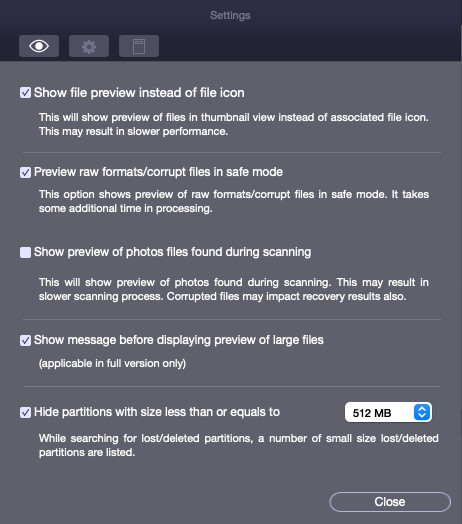Click the Close button
This screenshot has width=462, height=524.
(390, 502)
